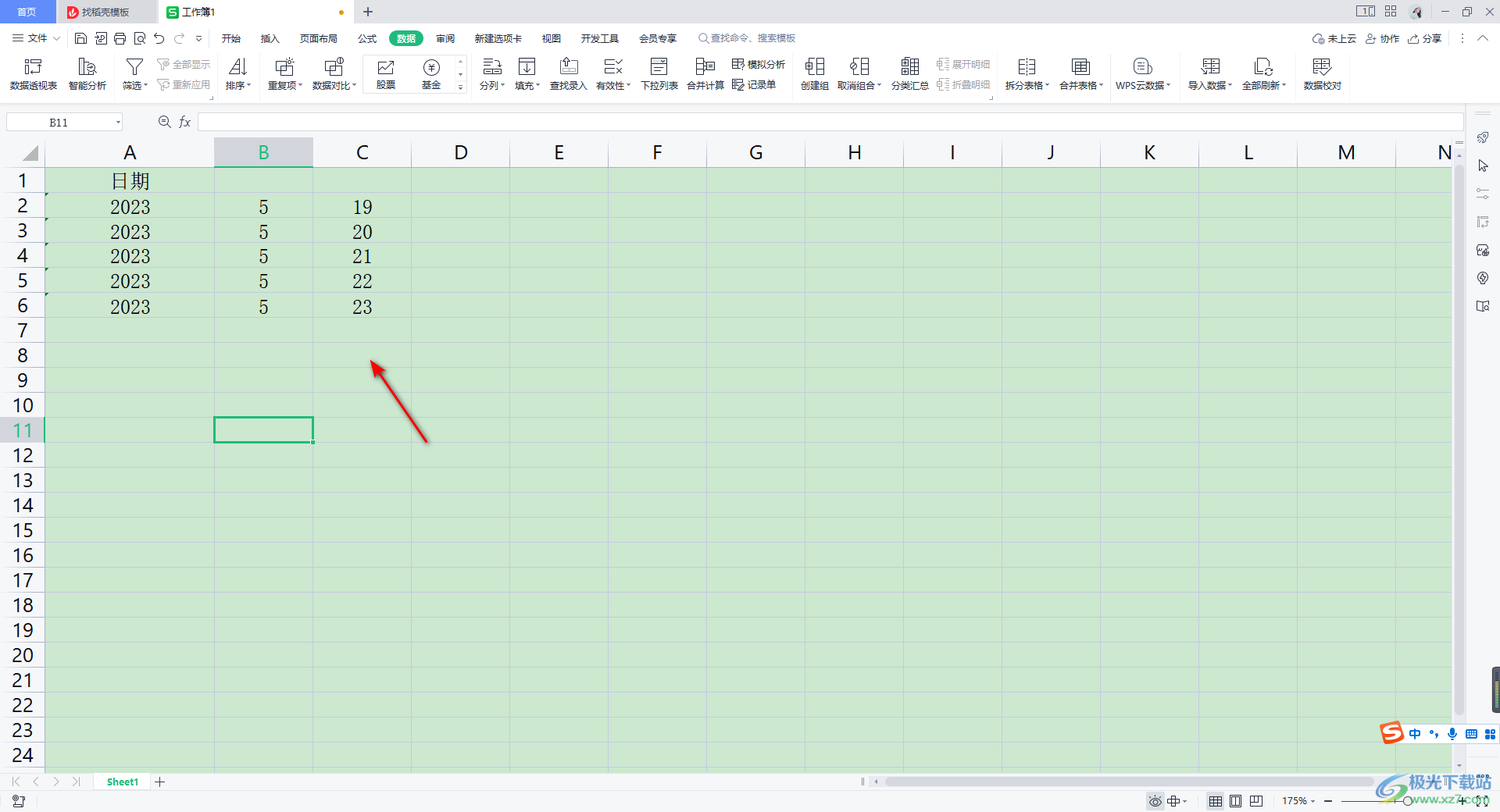The width and height of the screenshot is (1500, 812).
Task: Click the 分享 share button
Action: 1425,38
